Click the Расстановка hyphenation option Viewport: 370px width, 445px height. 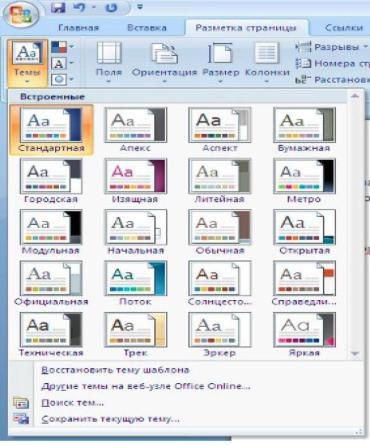click(x=332, y=79)
